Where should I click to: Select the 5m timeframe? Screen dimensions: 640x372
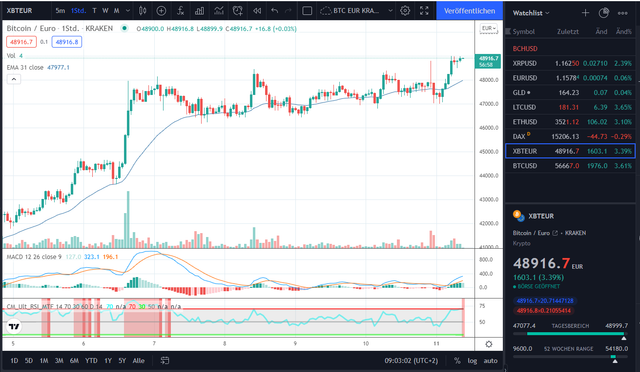(x=60, y=11)
